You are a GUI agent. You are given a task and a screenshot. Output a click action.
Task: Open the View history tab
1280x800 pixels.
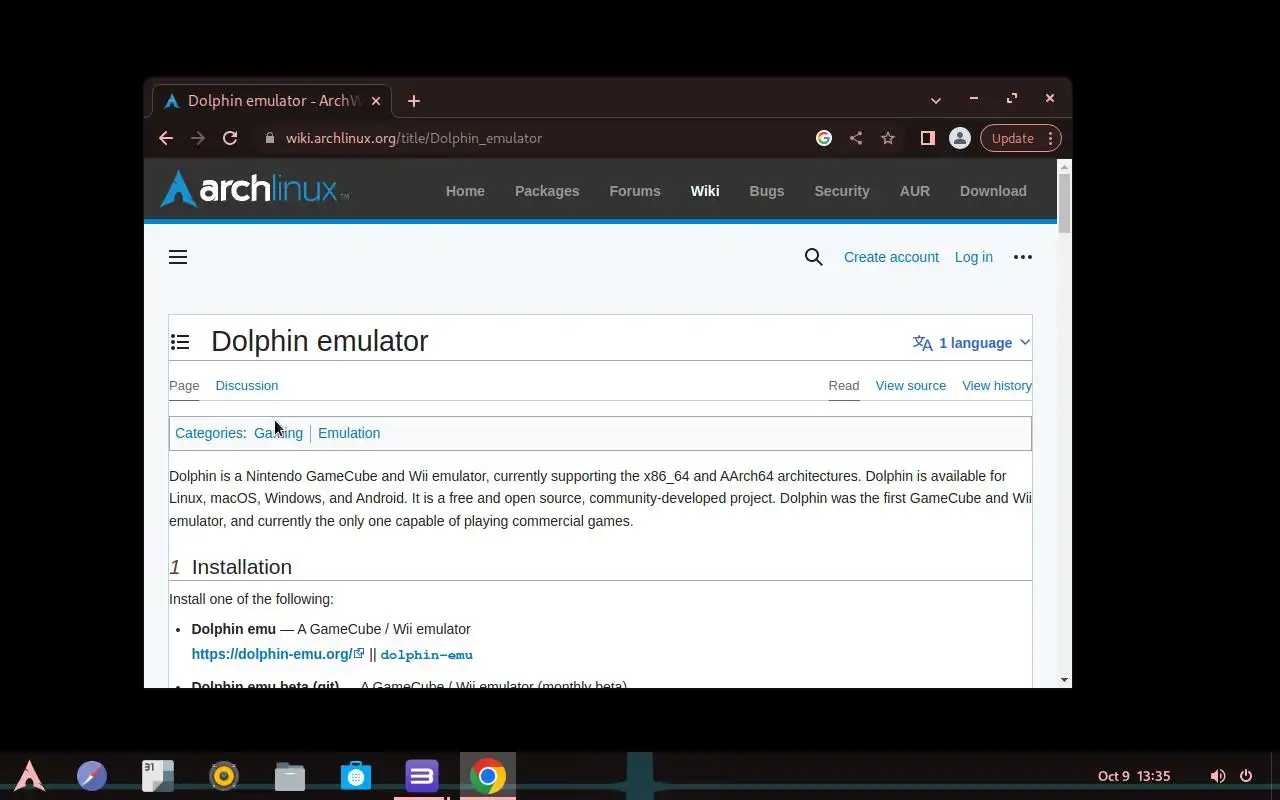[x=997, y=385]
